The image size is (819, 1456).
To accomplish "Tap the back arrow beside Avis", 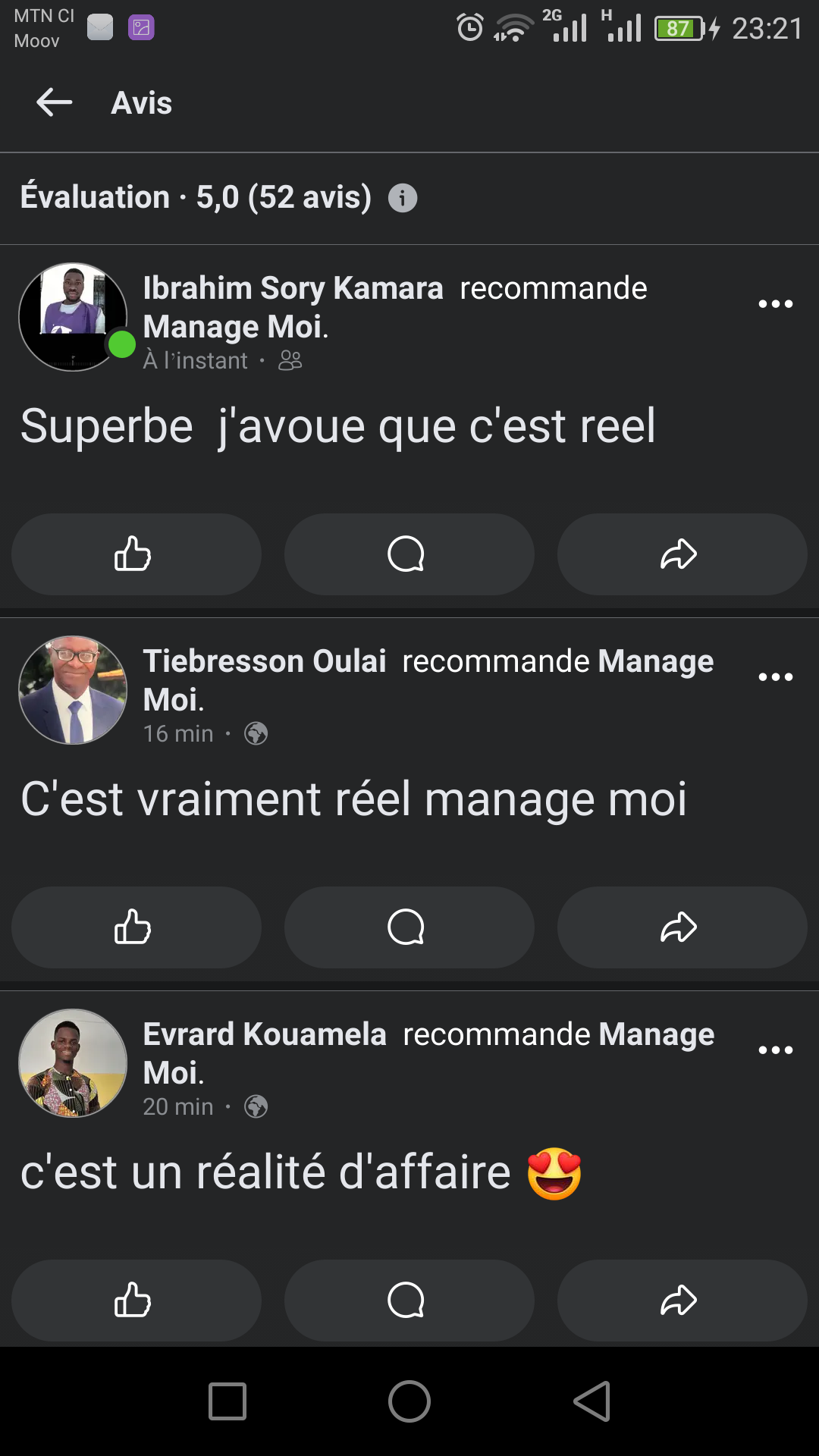I will click(55, 102).
